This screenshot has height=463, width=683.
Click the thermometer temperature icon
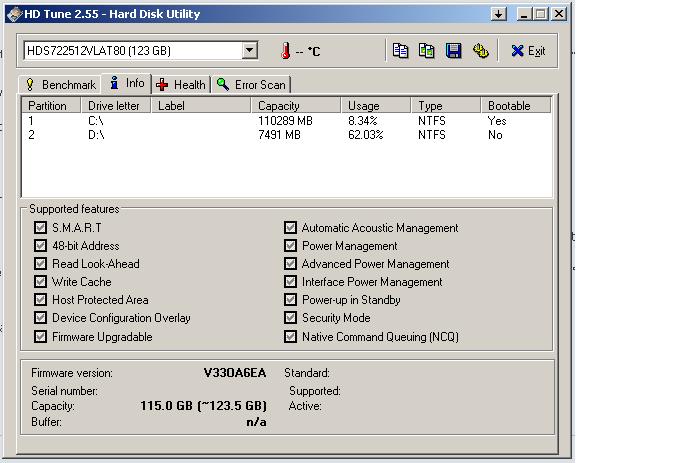point(285,51)
